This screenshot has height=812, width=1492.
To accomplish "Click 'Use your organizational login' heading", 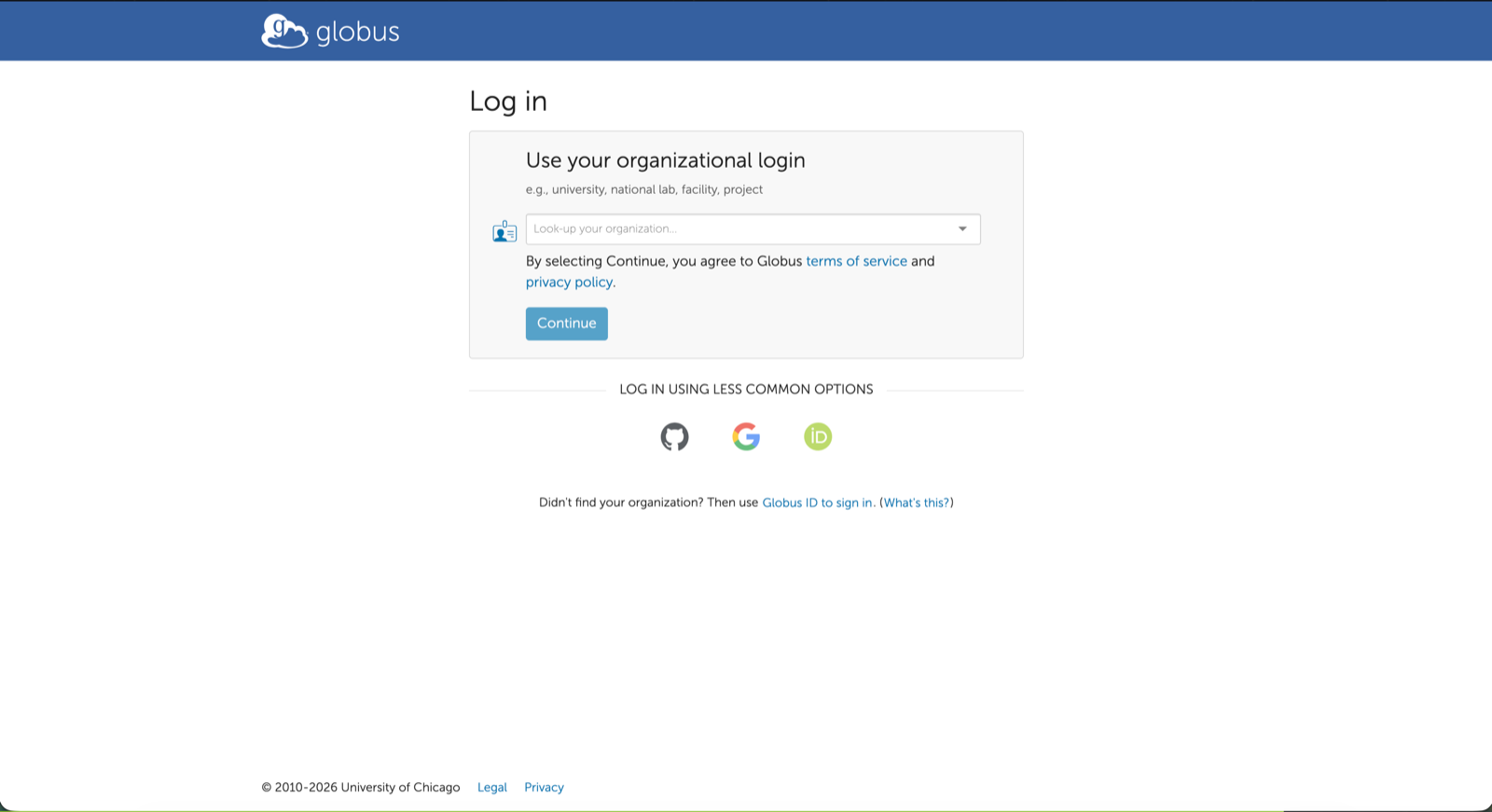I will [666, 160].
